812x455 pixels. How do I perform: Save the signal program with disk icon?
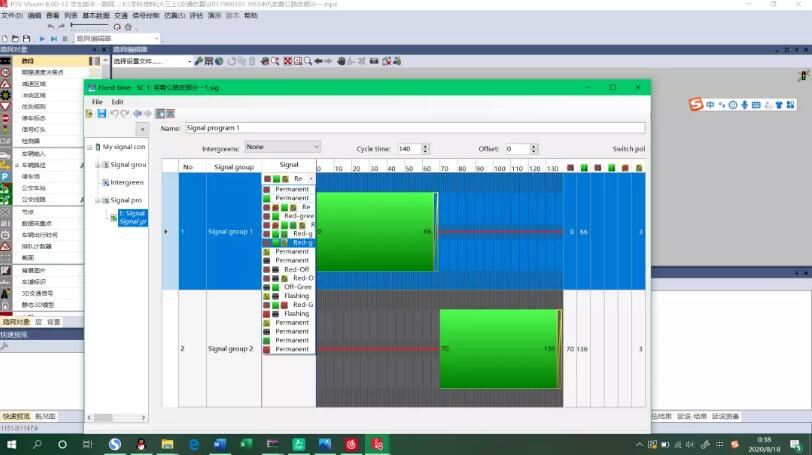coord(102,113)
